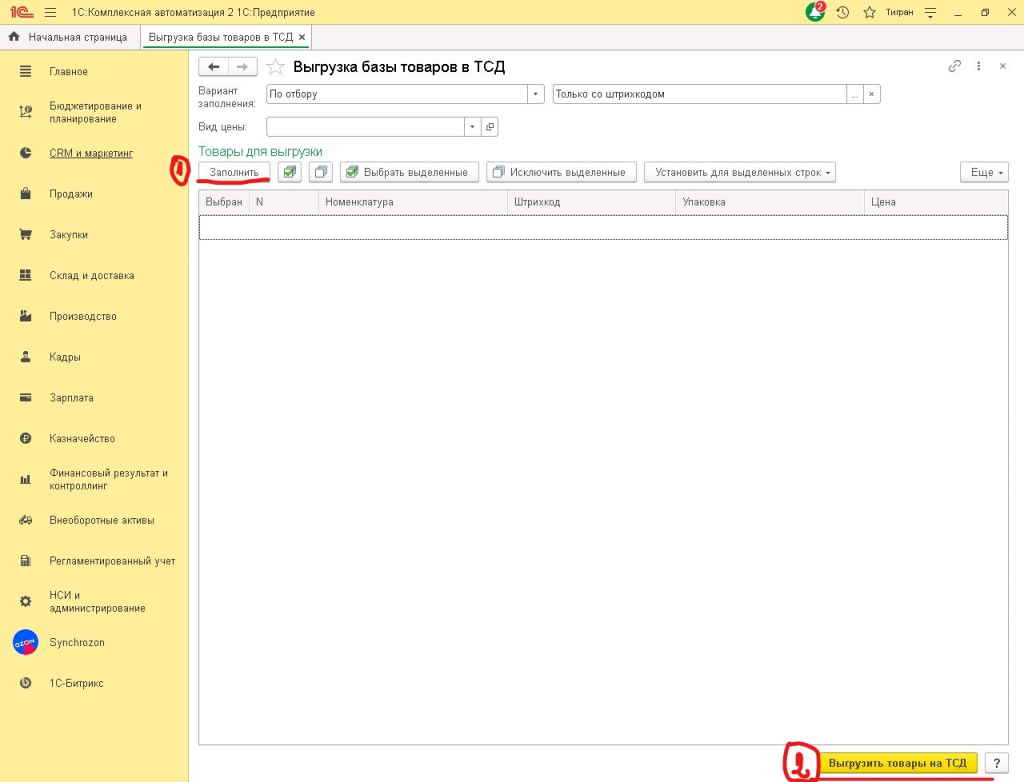Open the hamburger main menu icon

(x=50, y=12)
